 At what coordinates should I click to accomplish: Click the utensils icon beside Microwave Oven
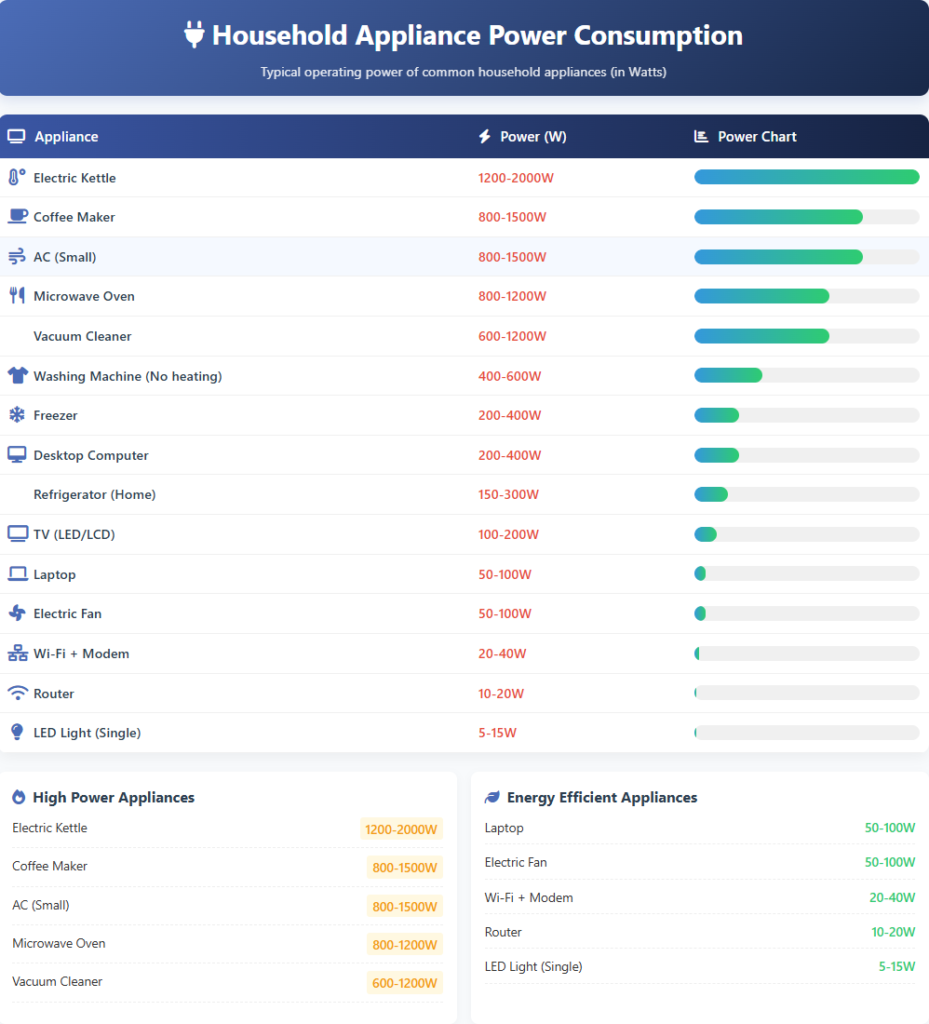16,296
